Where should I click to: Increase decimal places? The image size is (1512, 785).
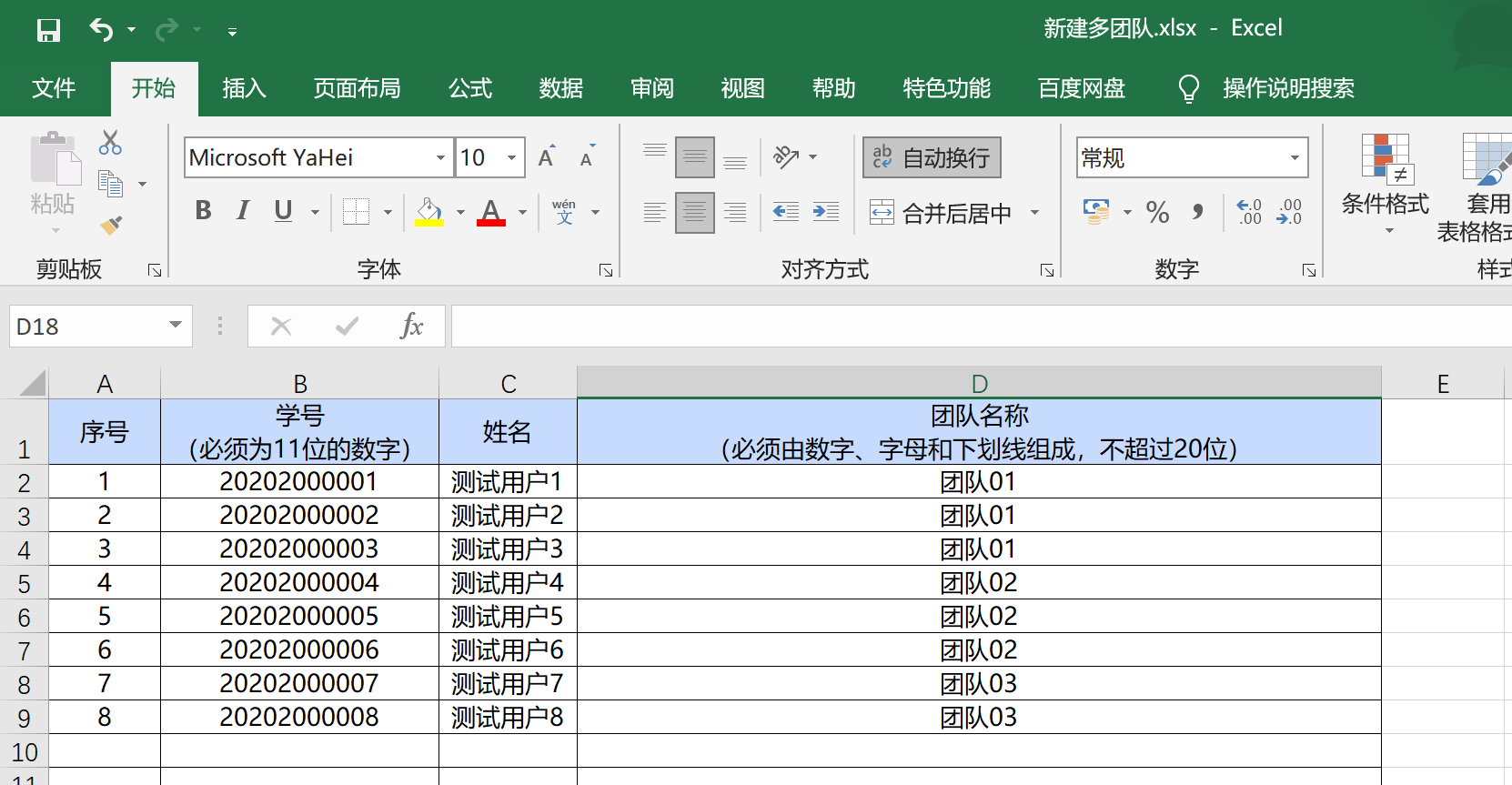click(1249, 212)
